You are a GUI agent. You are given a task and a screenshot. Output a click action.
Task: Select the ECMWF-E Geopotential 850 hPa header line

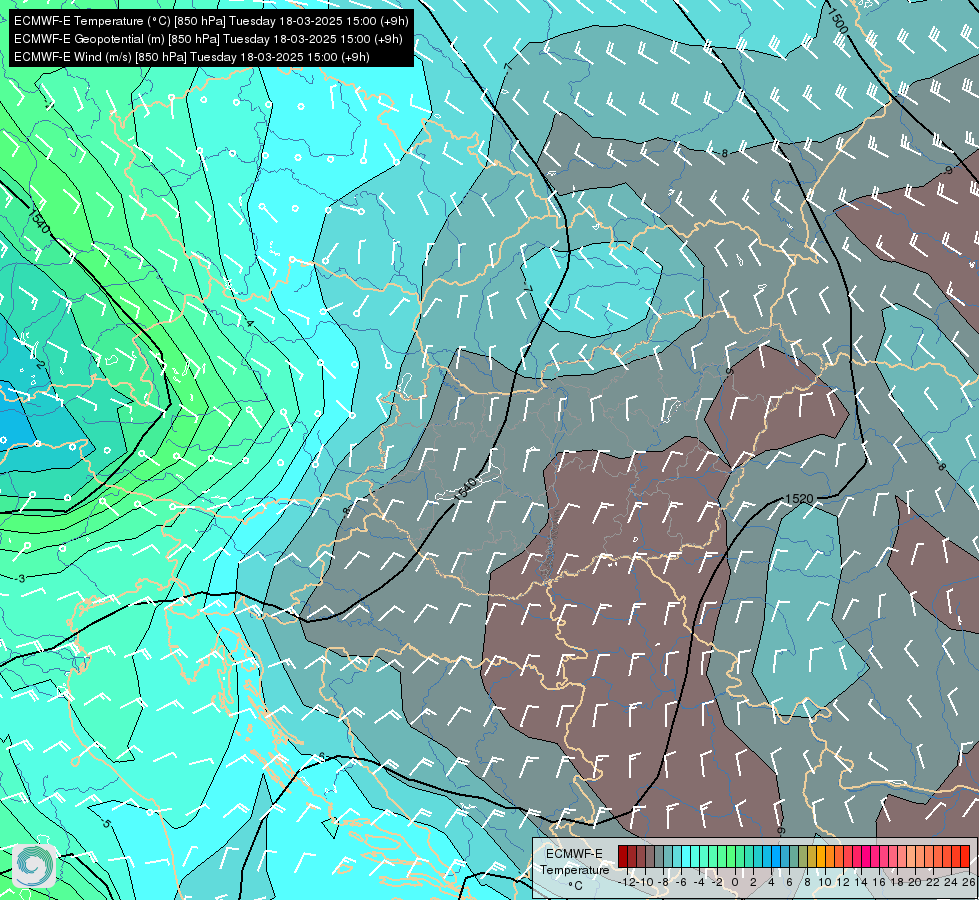click(x=208, y=39)
